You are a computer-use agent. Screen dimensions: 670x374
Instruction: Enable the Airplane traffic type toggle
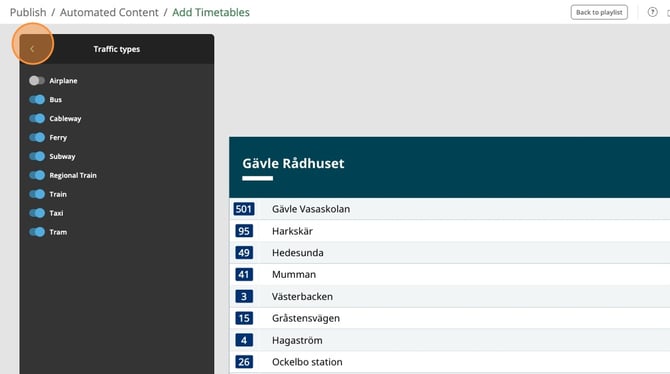(x=37, y=81)
